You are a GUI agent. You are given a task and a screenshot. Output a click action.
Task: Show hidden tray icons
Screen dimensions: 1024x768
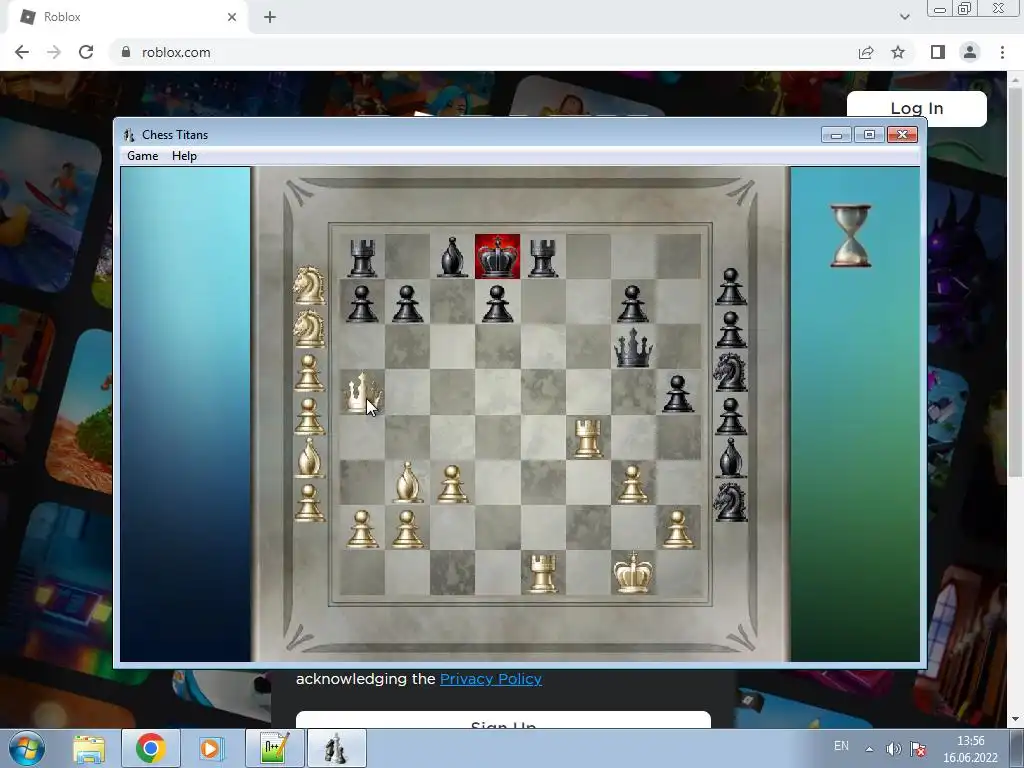click(869, 748)
